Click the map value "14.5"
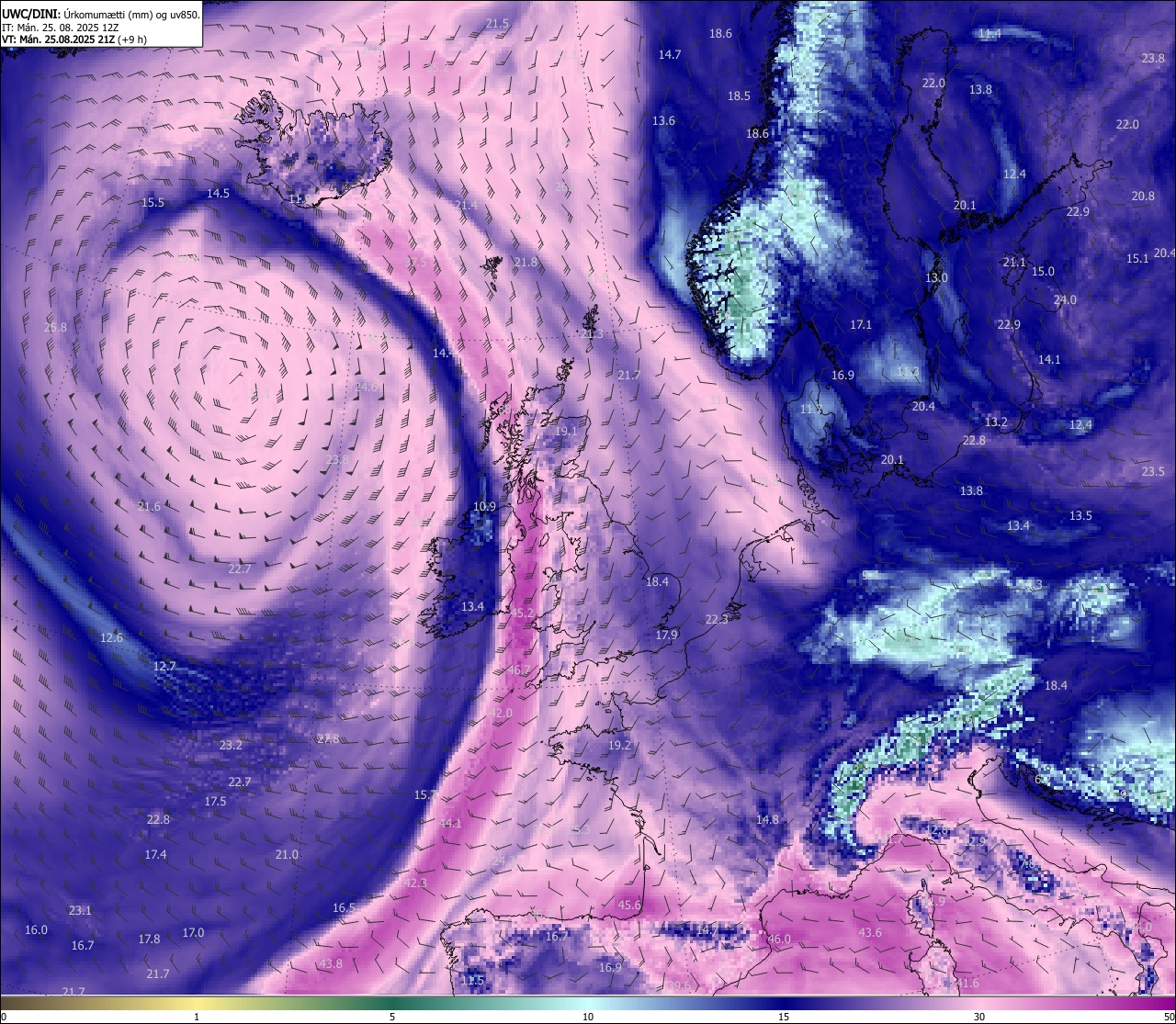1176x1024 pixels. tap(218, 193)
